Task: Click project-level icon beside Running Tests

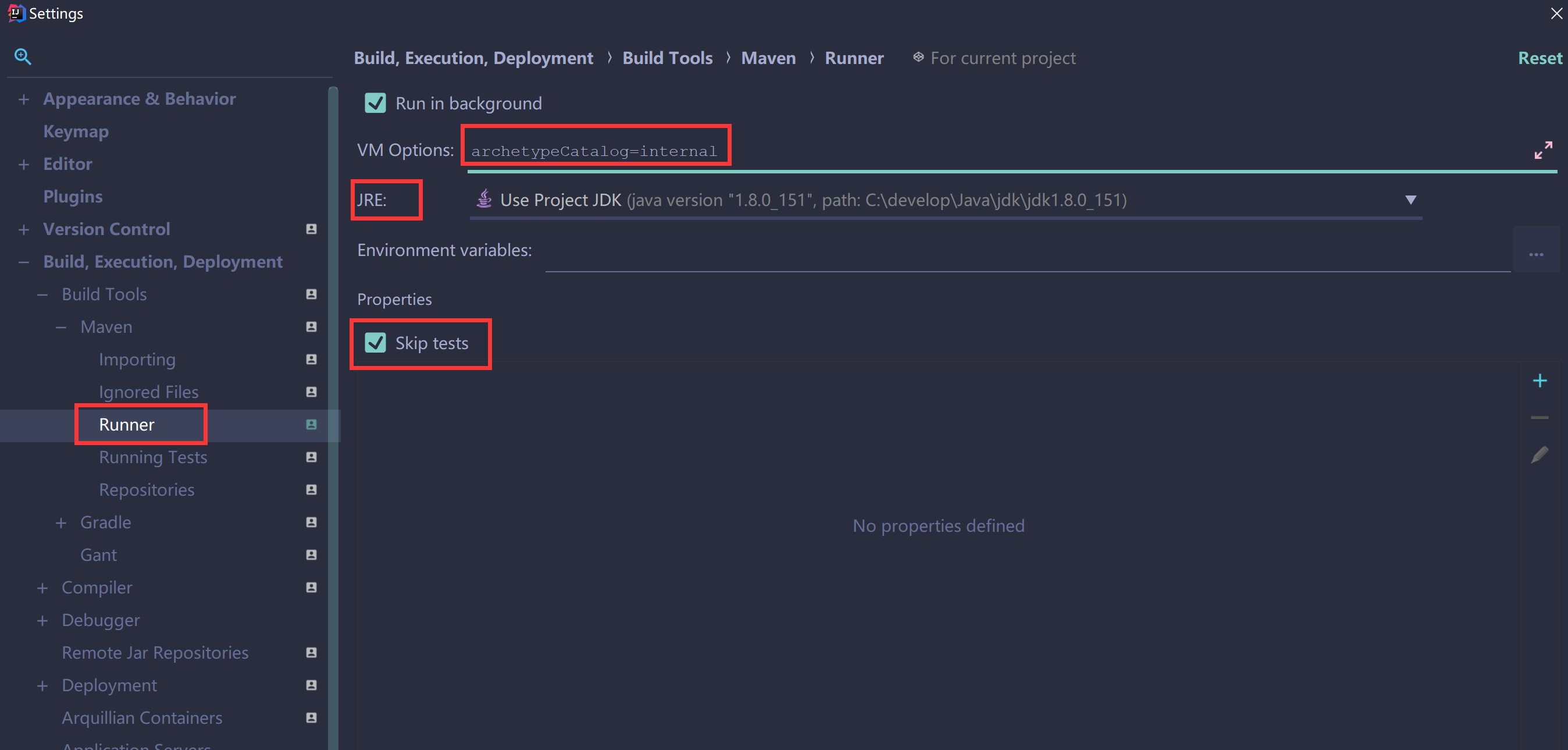Action: (311, 457)
